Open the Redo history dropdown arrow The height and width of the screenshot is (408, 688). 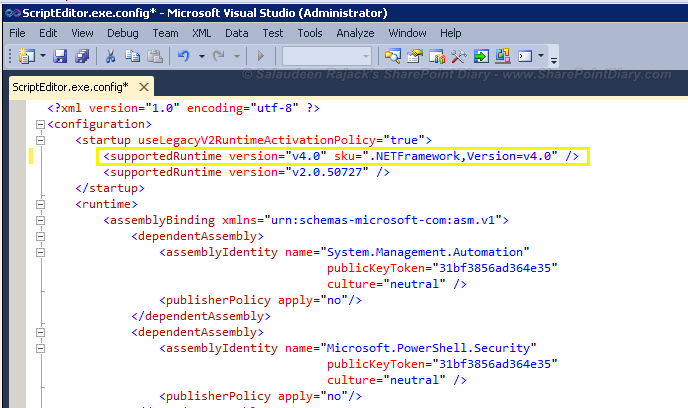(x=236, y=56)
